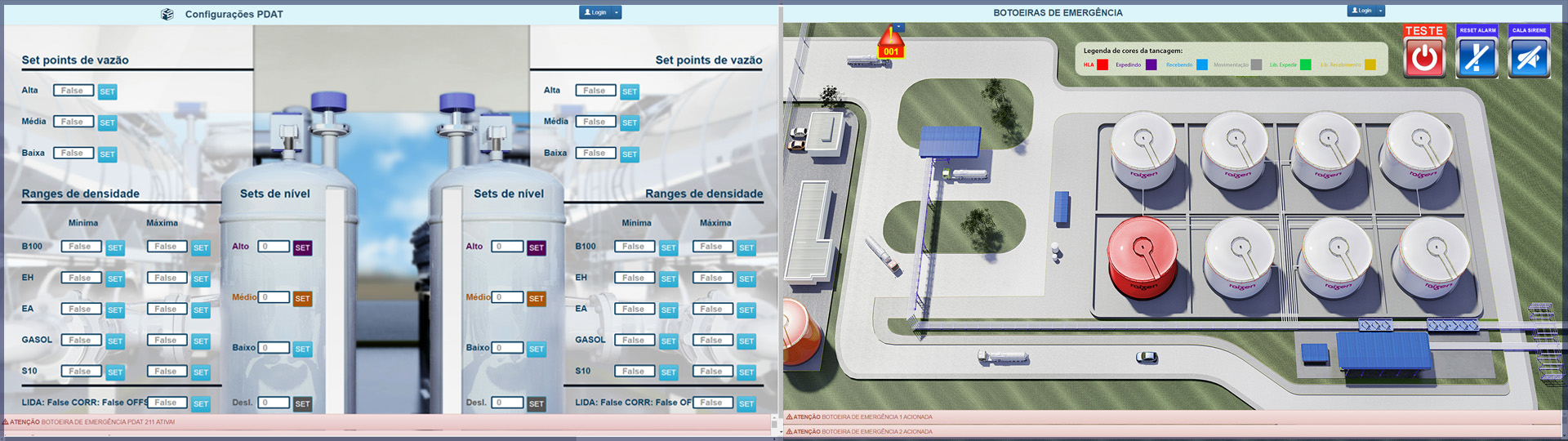Click the red HLA legend color swatch
This screenshot has height=441, width=1568.
tap(1102, 65)
